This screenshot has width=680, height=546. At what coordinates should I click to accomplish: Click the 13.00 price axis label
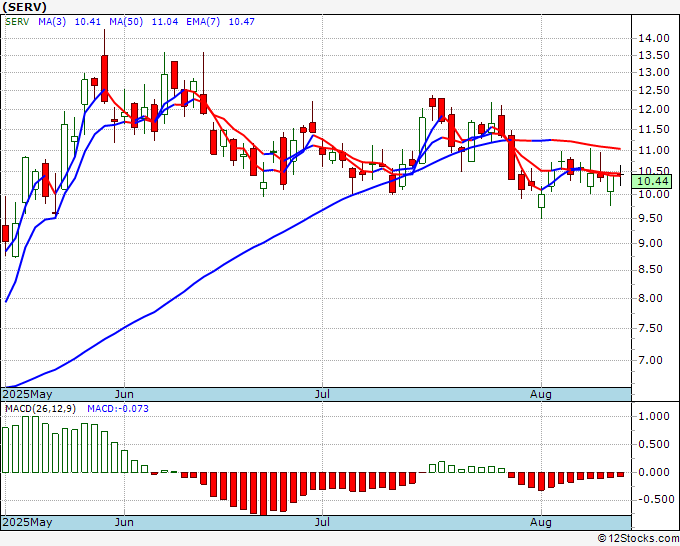(x=654, y=72)
